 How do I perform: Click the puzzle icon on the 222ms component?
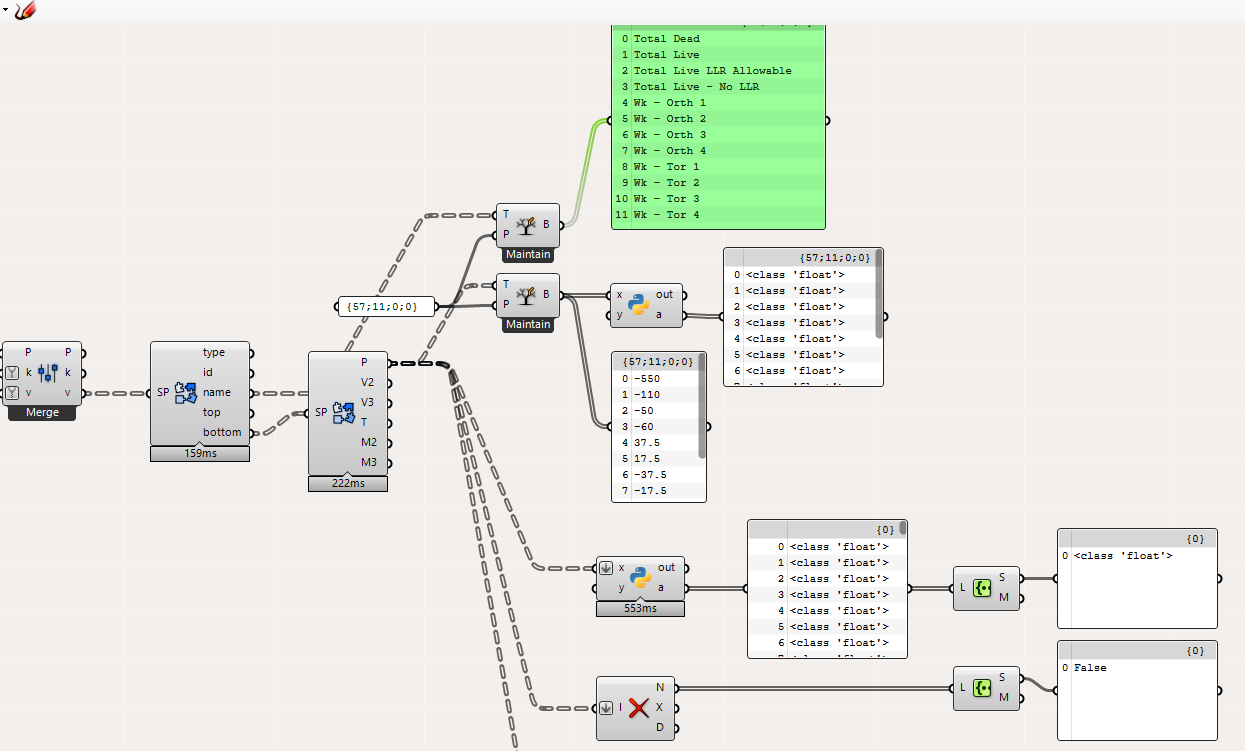click(x=343, y=412)
